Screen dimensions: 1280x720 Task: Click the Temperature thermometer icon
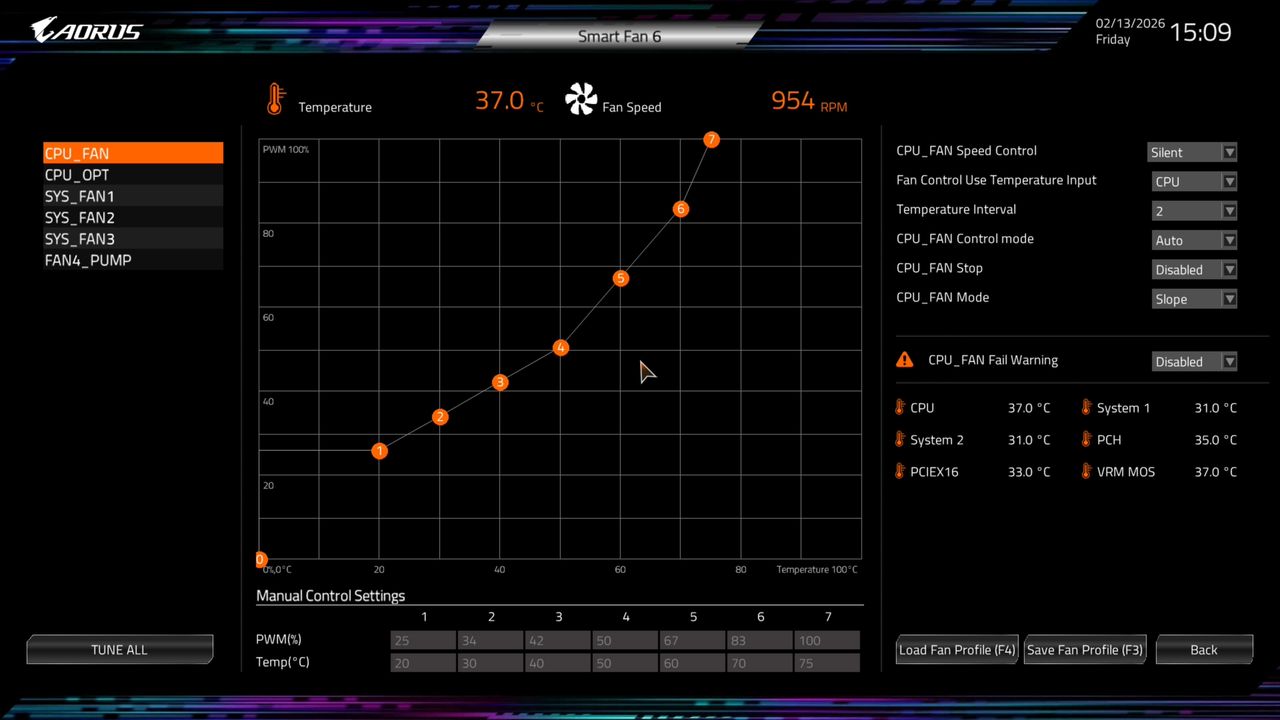(277, 99)
